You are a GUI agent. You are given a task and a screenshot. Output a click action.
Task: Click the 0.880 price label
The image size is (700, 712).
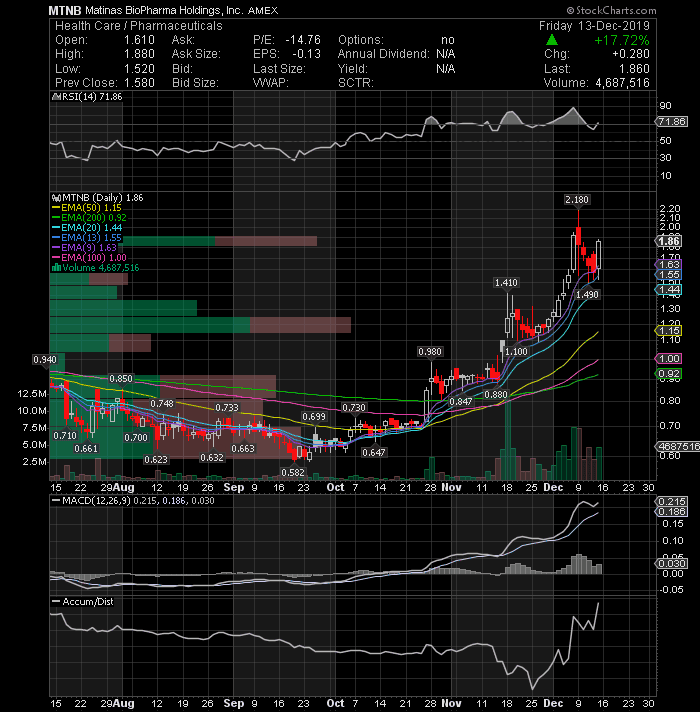pyautogui.click(x=496, y=395)
